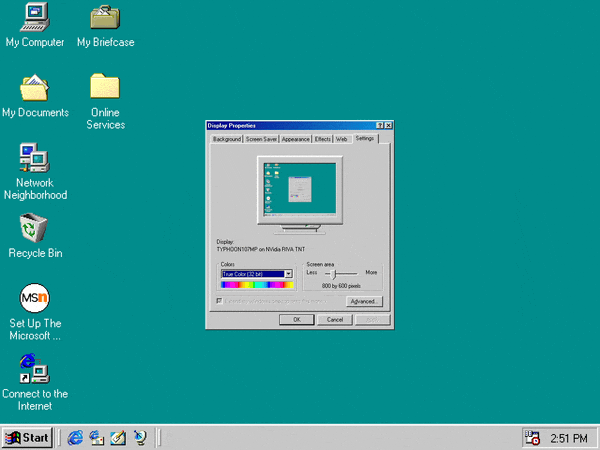Click the Outlook Express Quick Launch icon

pyautogui.click(x=97, y=437)
